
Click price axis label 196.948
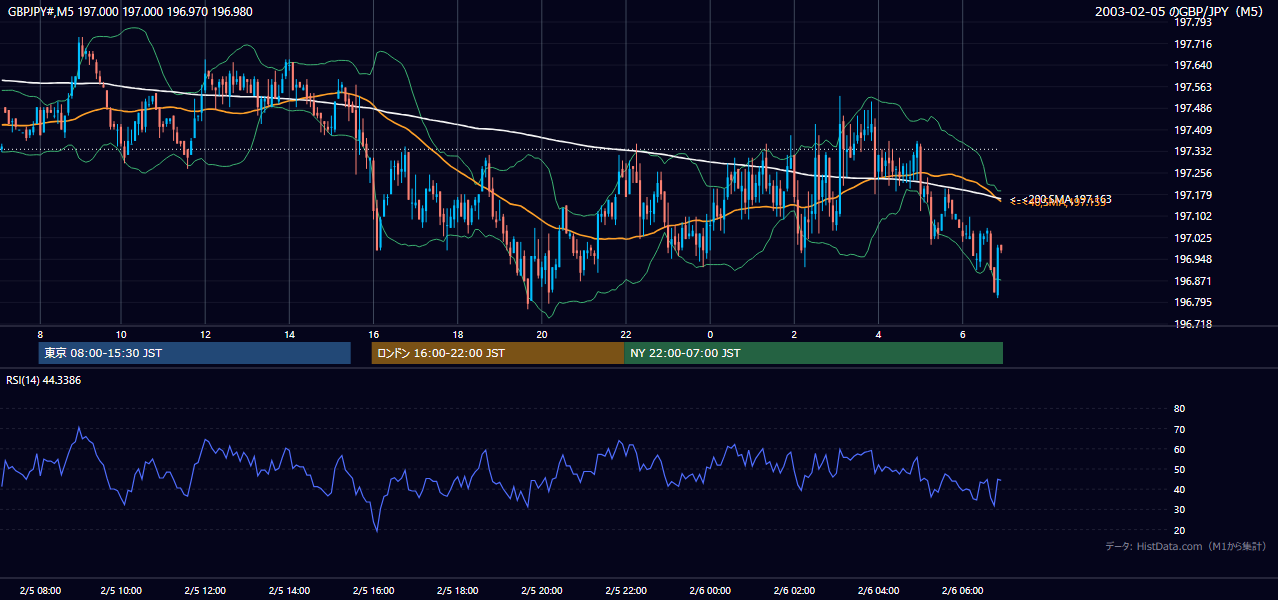click(1192, 259)
